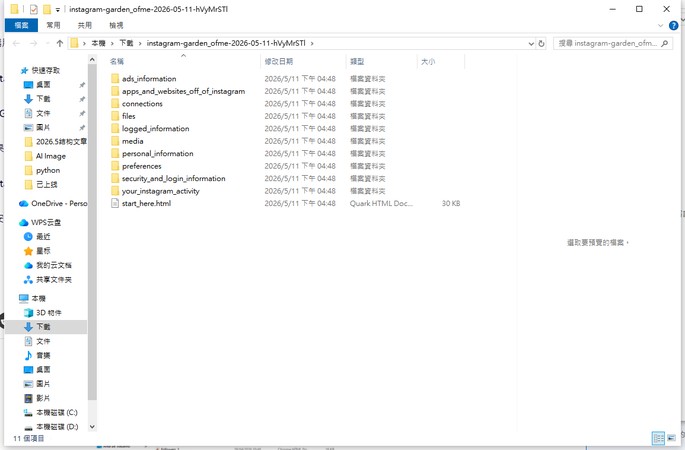Select the media folder icon
Image resolution: width=685 pixels, height=450 pixels.
115,141
